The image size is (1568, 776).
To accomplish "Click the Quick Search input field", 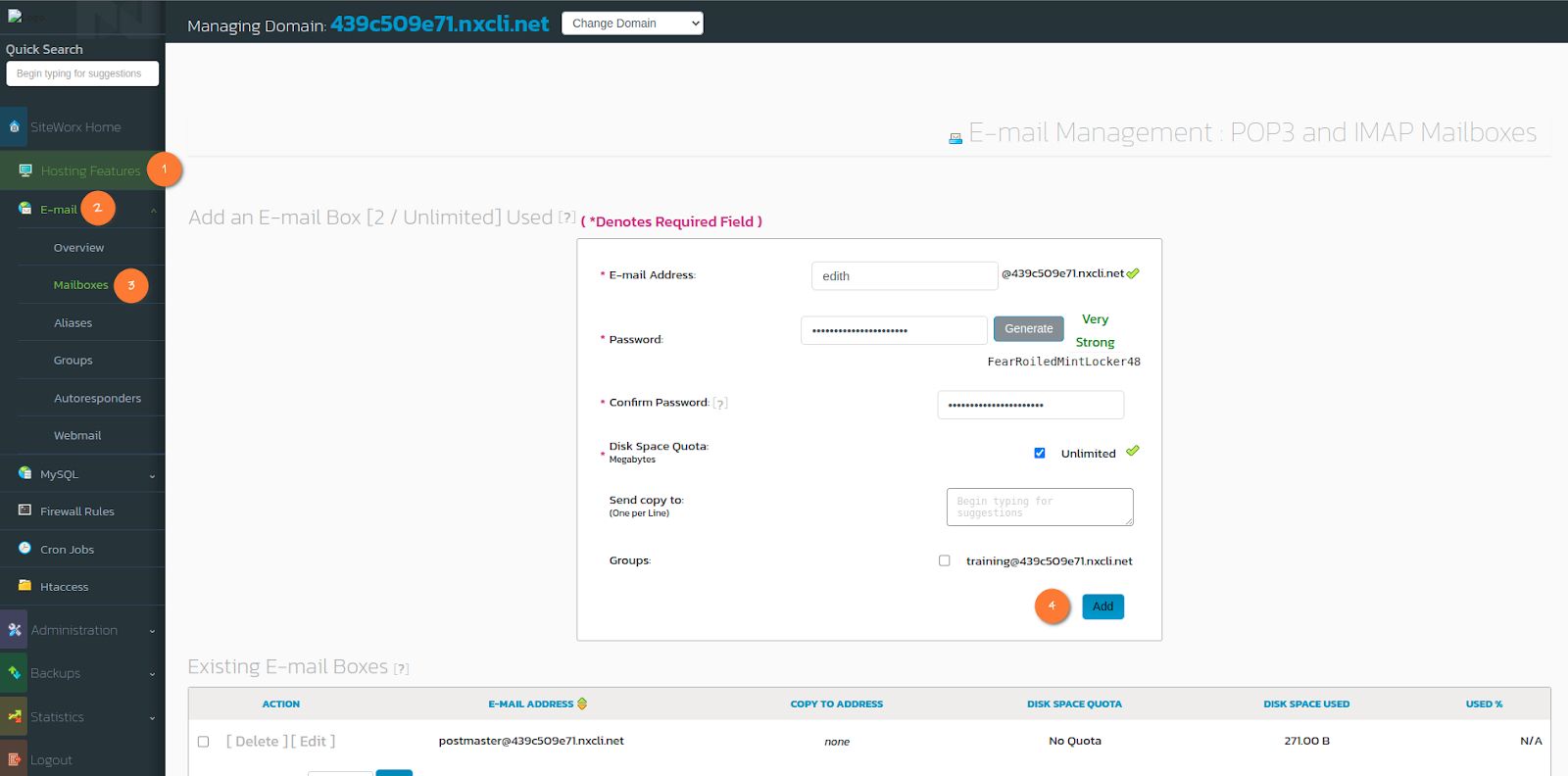I will (82, 73).
